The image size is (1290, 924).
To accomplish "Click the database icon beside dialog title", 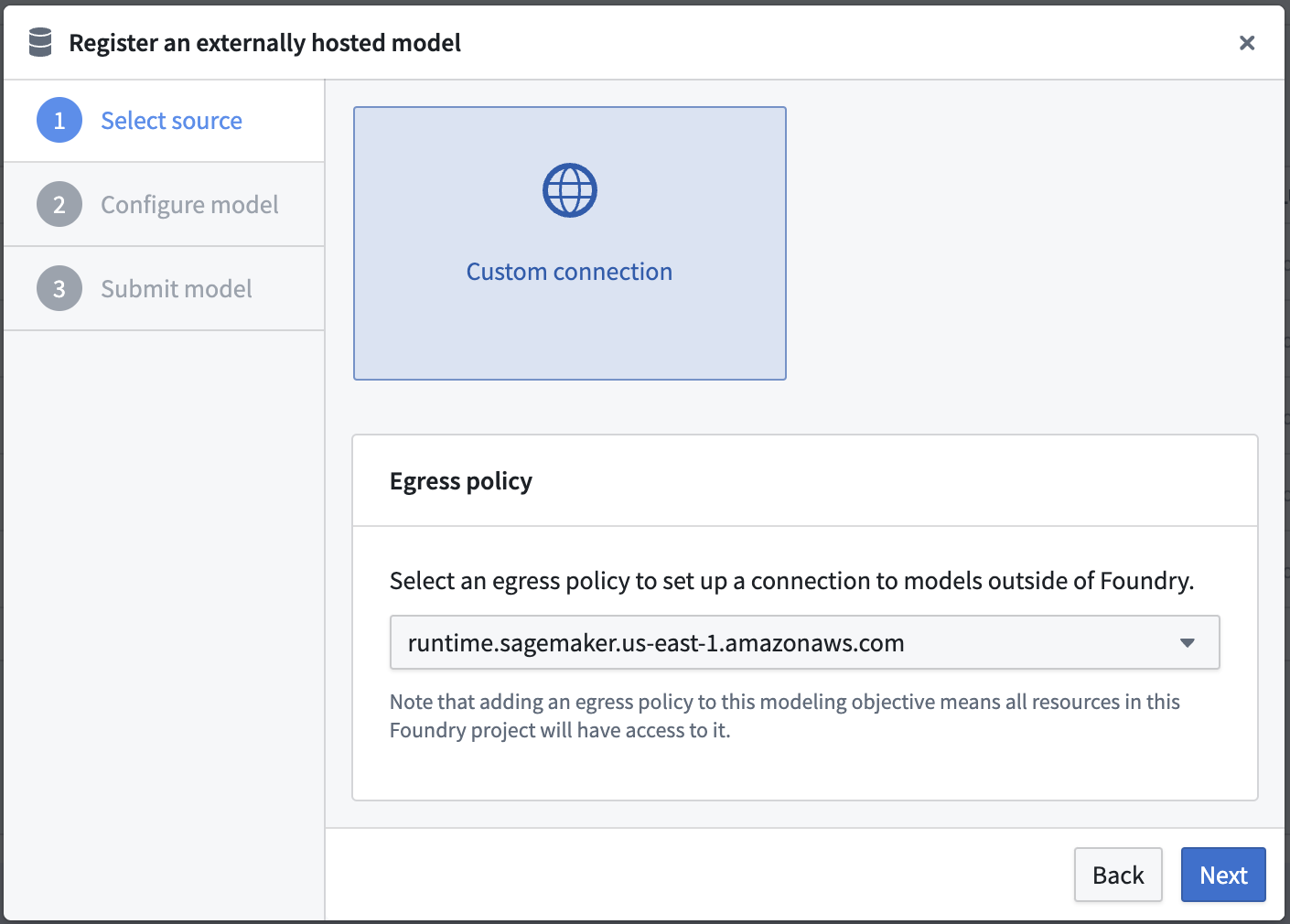I will pos(40,42).
